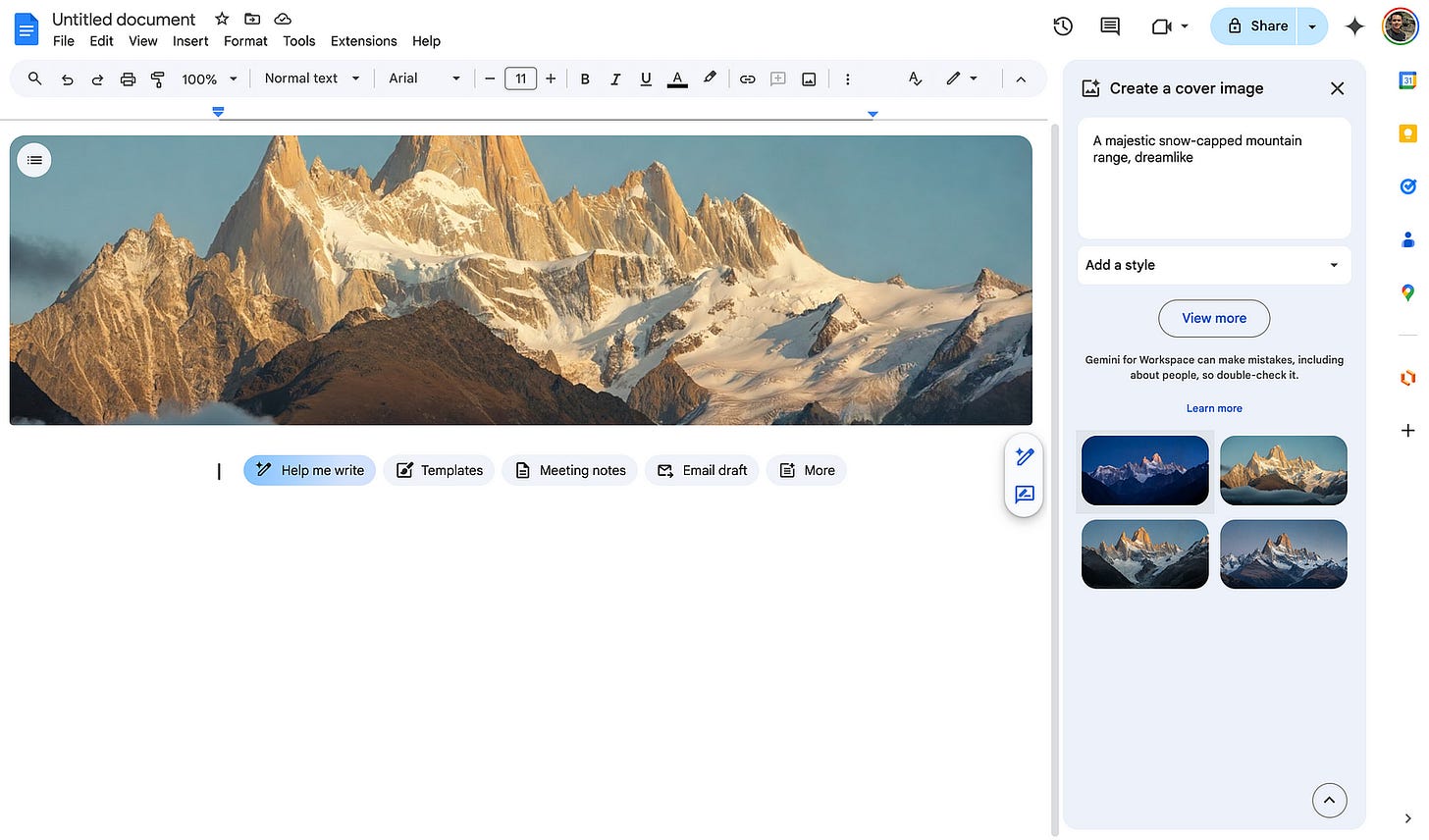Open the Edit menu

tap(102, 41)
